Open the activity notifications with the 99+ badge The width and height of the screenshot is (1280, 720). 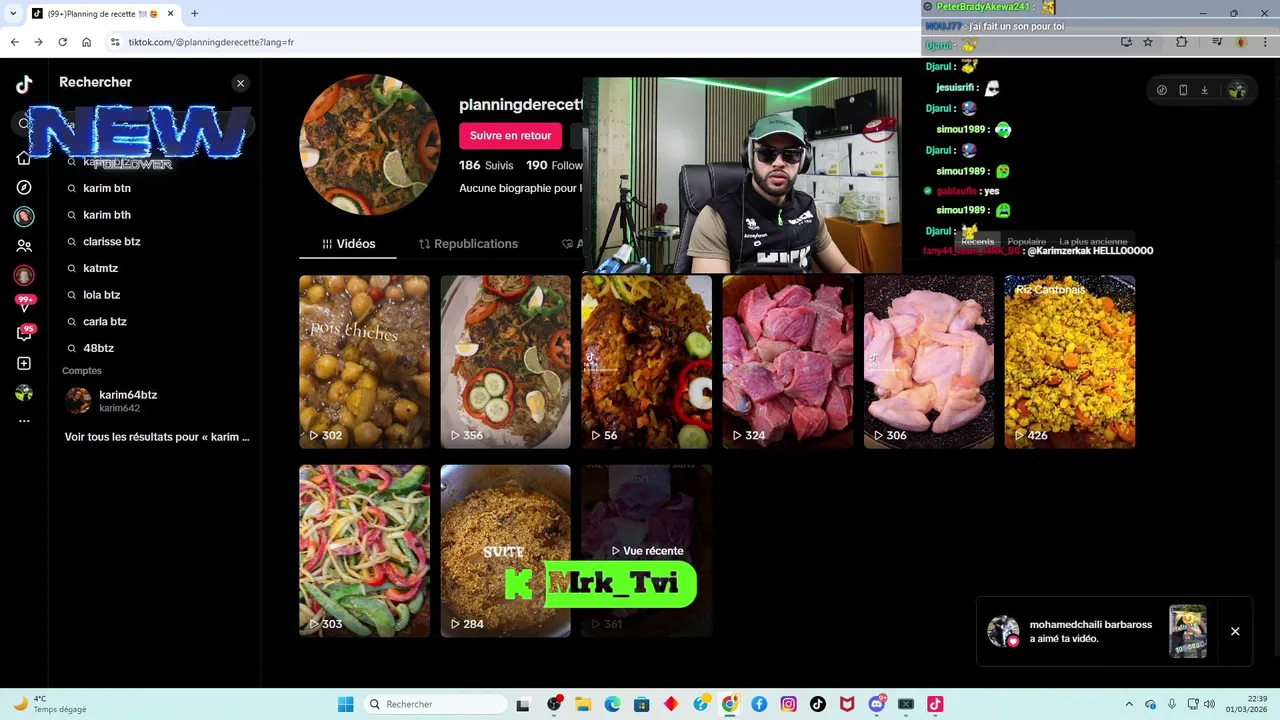click(24, 304)
